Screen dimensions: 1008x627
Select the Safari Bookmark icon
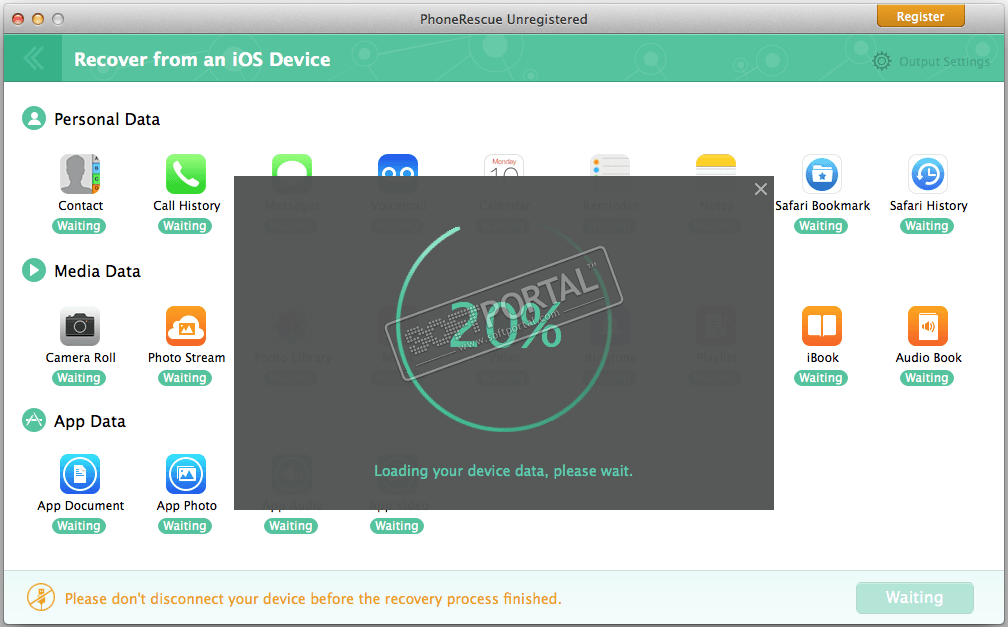coord(822,174)
